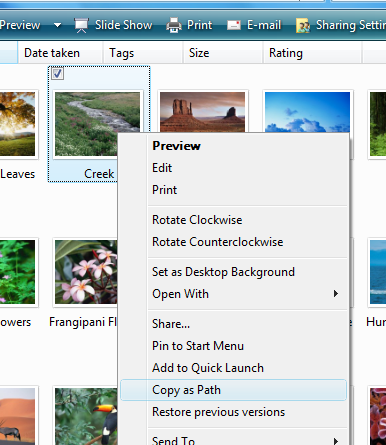Click the Slide Show projector icon
Screen dimensions: 386x445
coord(81,25)
